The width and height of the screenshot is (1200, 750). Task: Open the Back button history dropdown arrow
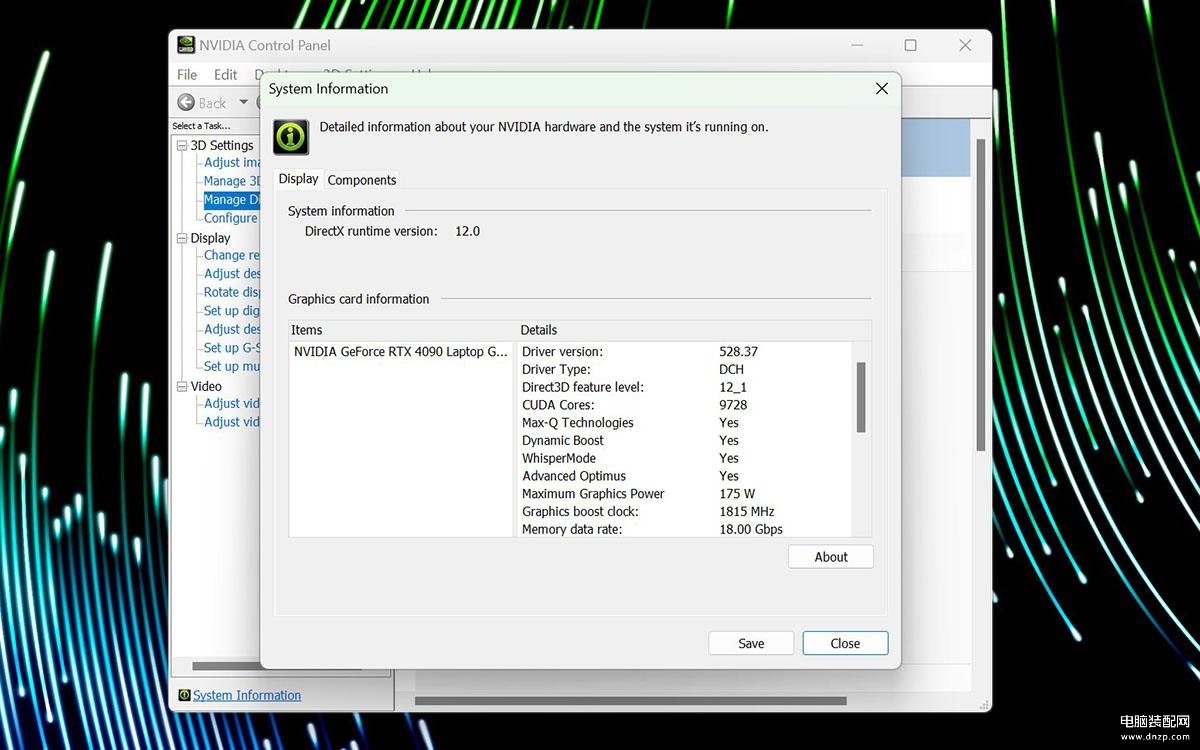pyautogui.click(x=243, y=102)
